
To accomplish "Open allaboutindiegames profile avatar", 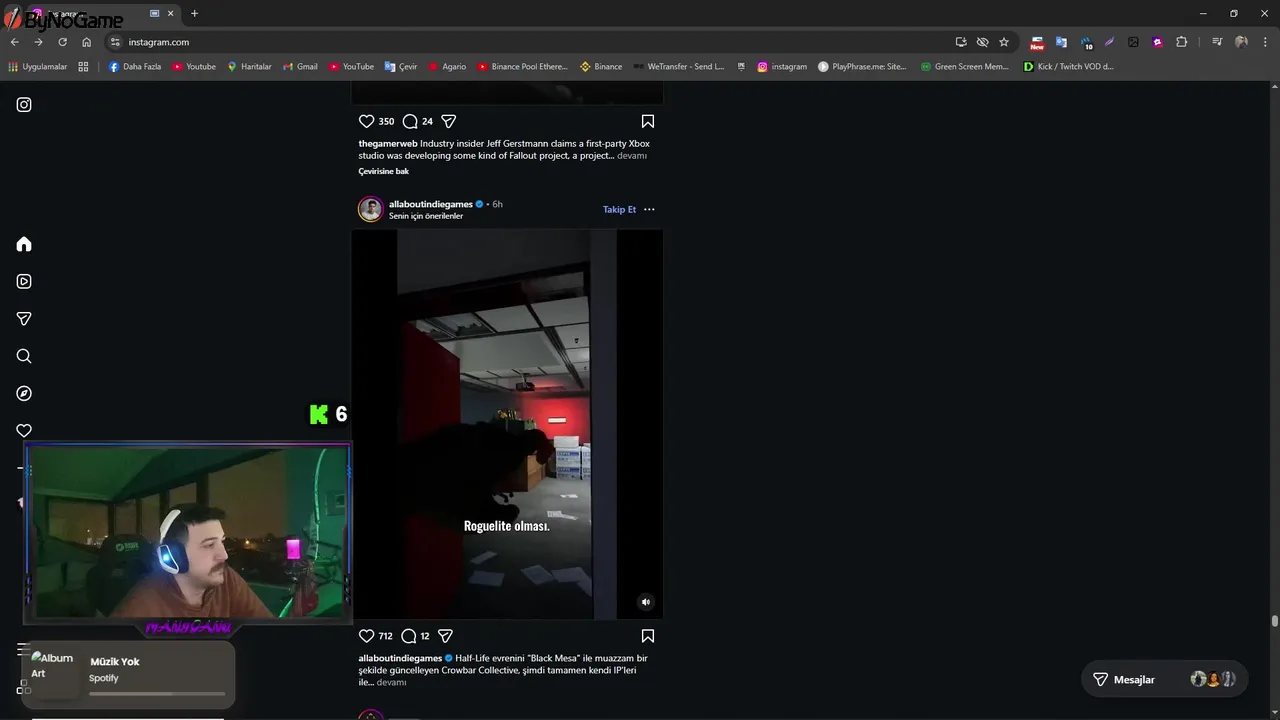I will (371, 209).
